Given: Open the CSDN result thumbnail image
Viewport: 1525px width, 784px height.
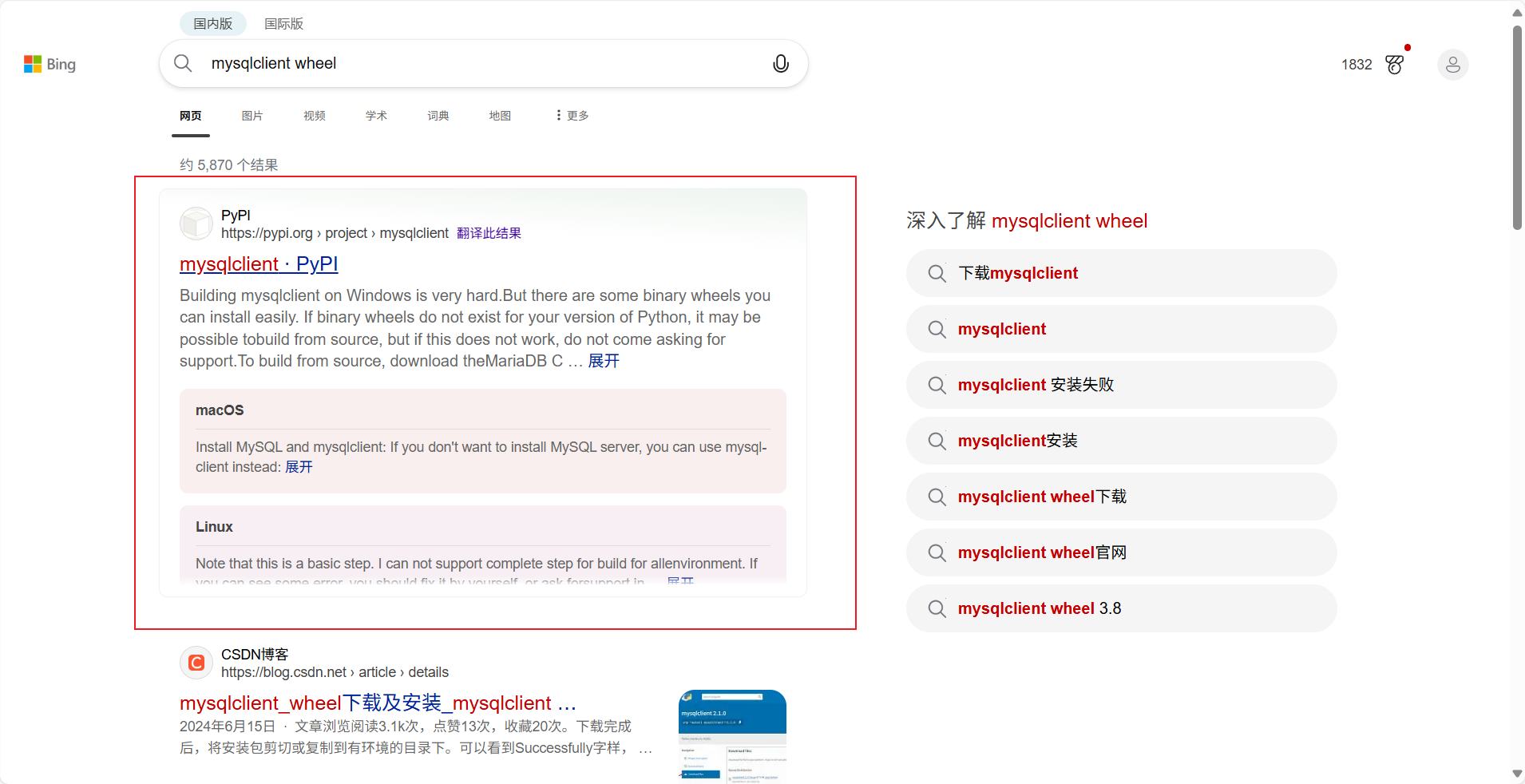Looking at the screenshot, I should click(x=732, y=736).
